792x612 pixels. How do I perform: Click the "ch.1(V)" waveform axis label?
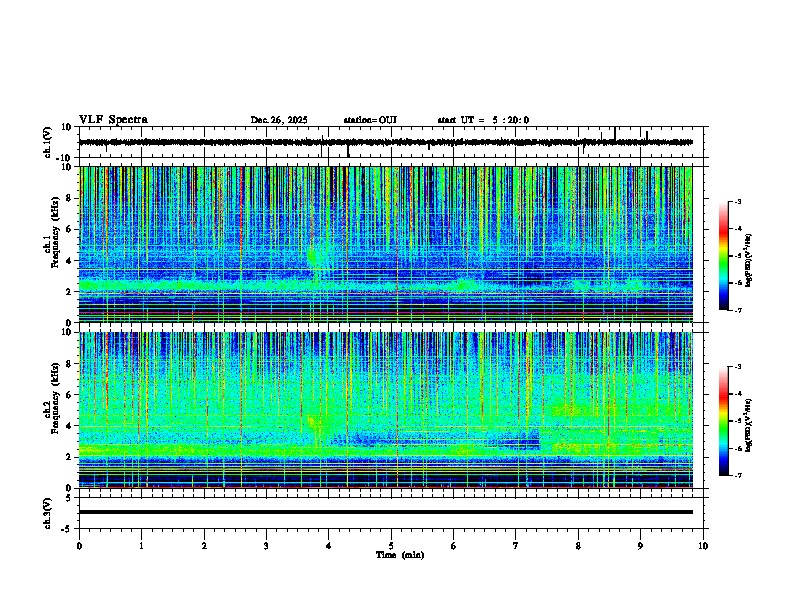[48, 142]
